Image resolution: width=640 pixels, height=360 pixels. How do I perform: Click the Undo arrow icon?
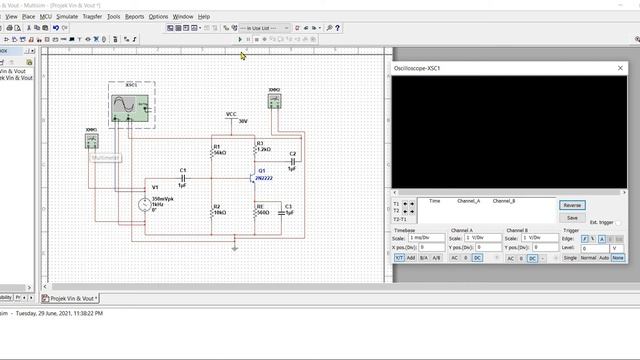pyautogui.click(x=56, y=28)
